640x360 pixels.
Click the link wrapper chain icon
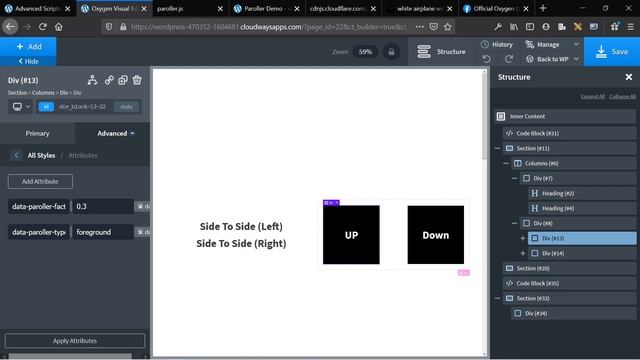pos(109,80)
